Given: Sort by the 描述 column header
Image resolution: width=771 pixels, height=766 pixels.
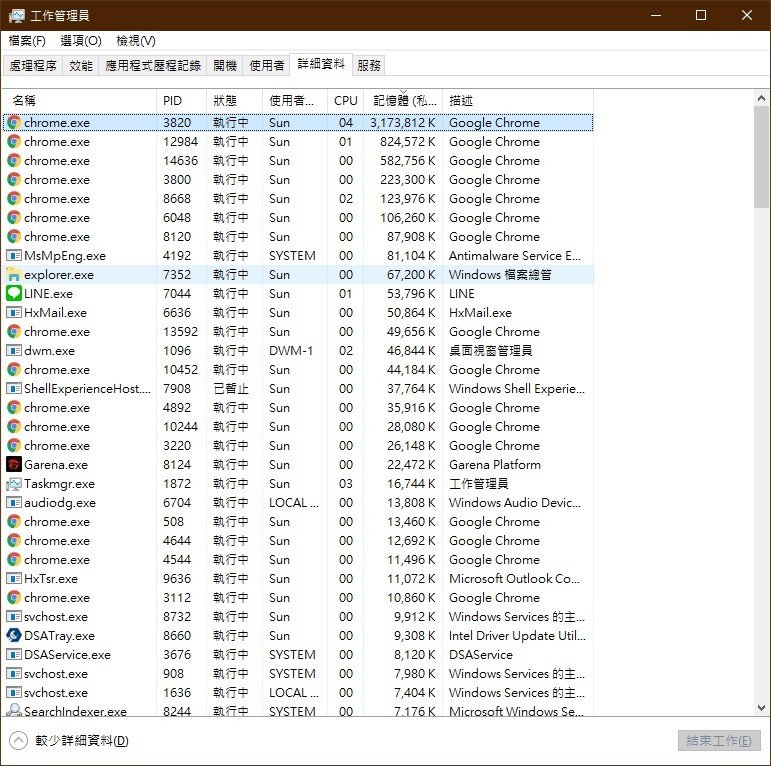Looking at the screenshot, I should [518, 101].
